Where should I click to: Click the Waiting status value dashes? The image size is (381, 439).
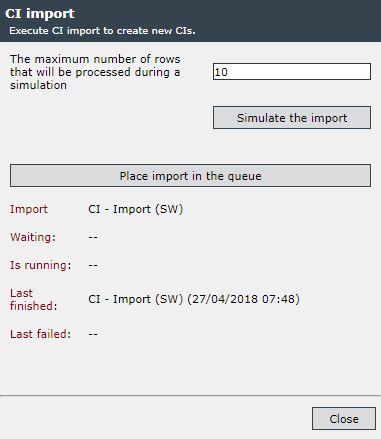93,238
